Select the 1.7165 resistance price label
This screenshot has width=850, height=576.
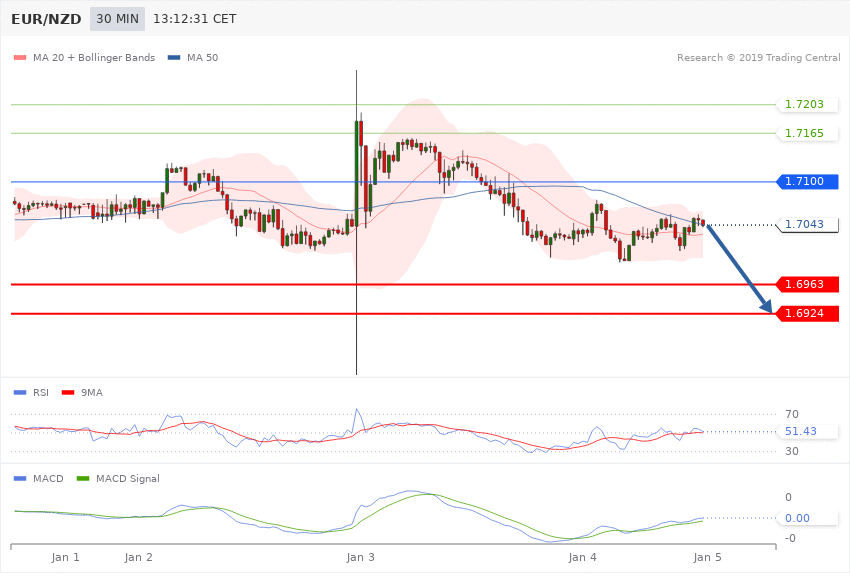pyautogui.click(x=808, y=133)
